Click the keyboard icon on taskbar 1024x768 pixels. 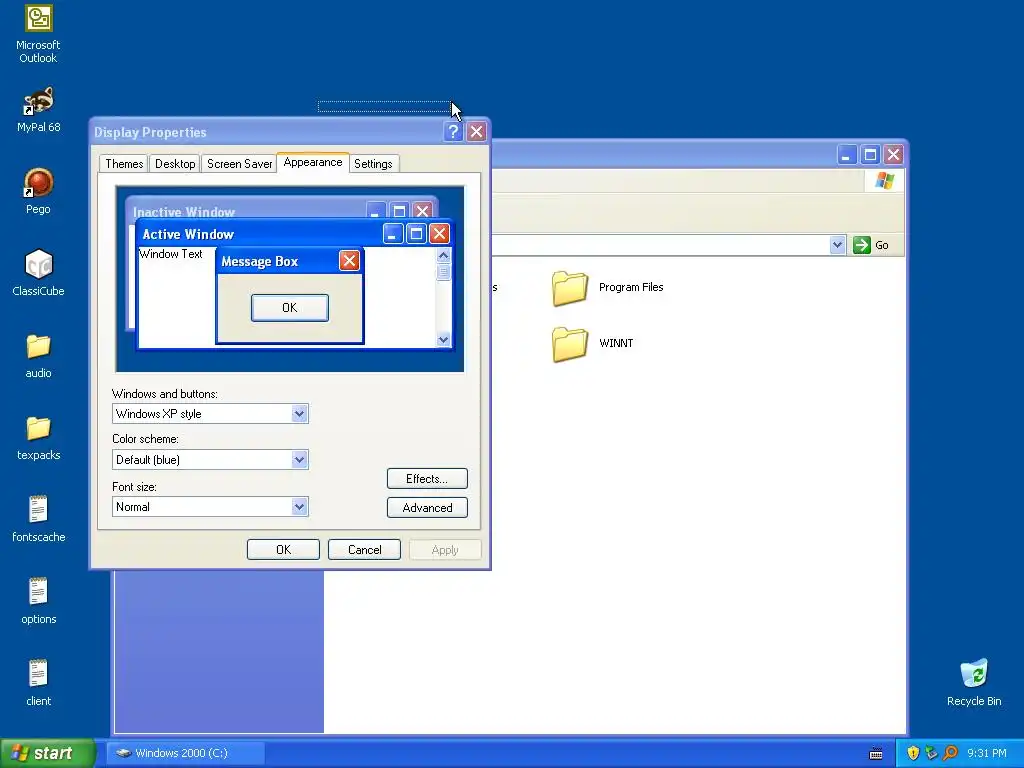tap(876, 754)
